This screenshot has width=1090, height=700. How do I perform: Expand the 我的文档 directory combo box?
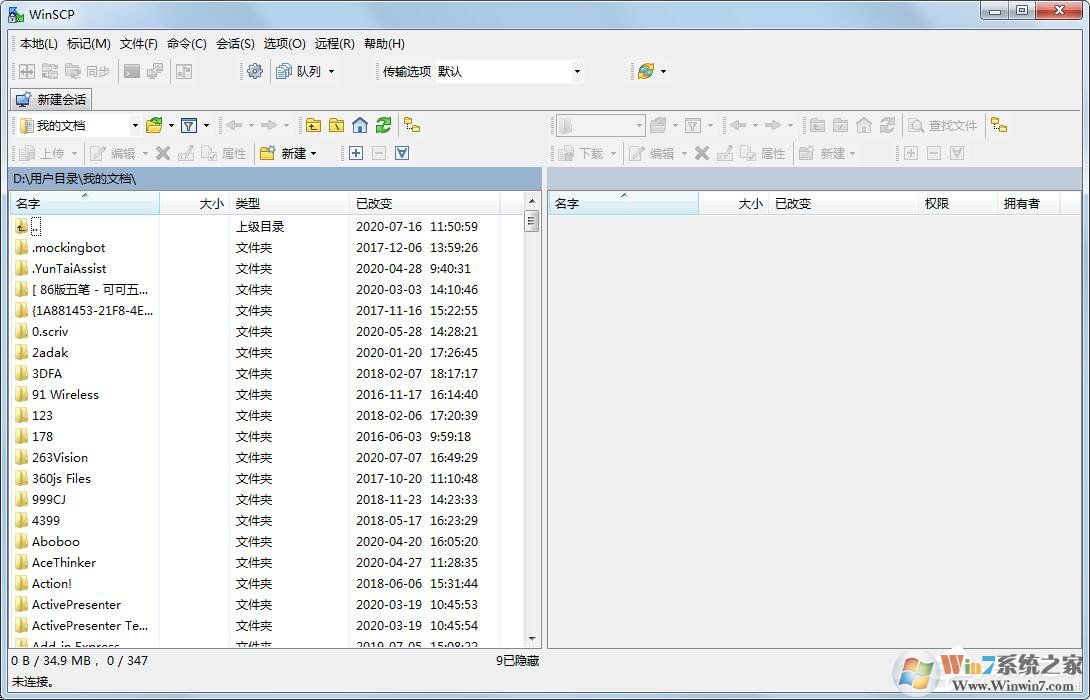pos(135,125)
